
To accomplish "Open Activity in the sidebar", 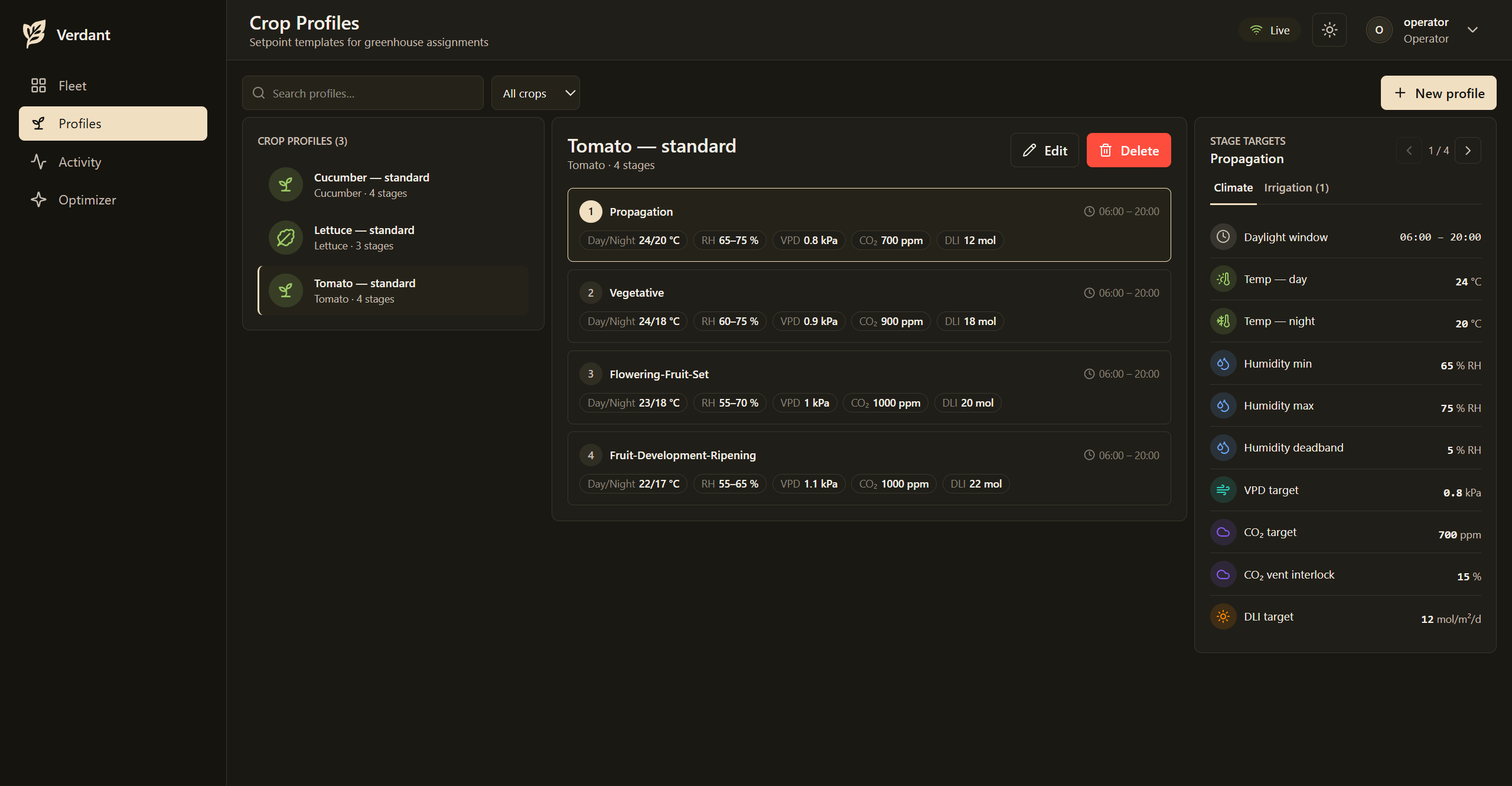I will pos(113,162).
